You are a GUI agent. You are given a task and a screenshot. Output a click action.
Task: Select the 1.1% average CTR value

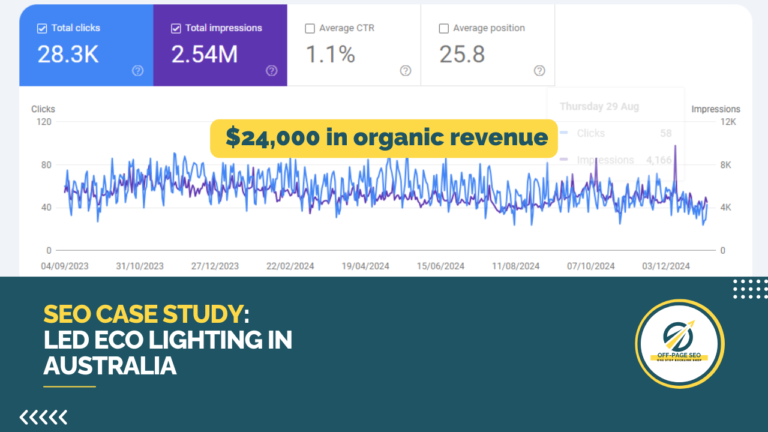[x=331, y=54]
